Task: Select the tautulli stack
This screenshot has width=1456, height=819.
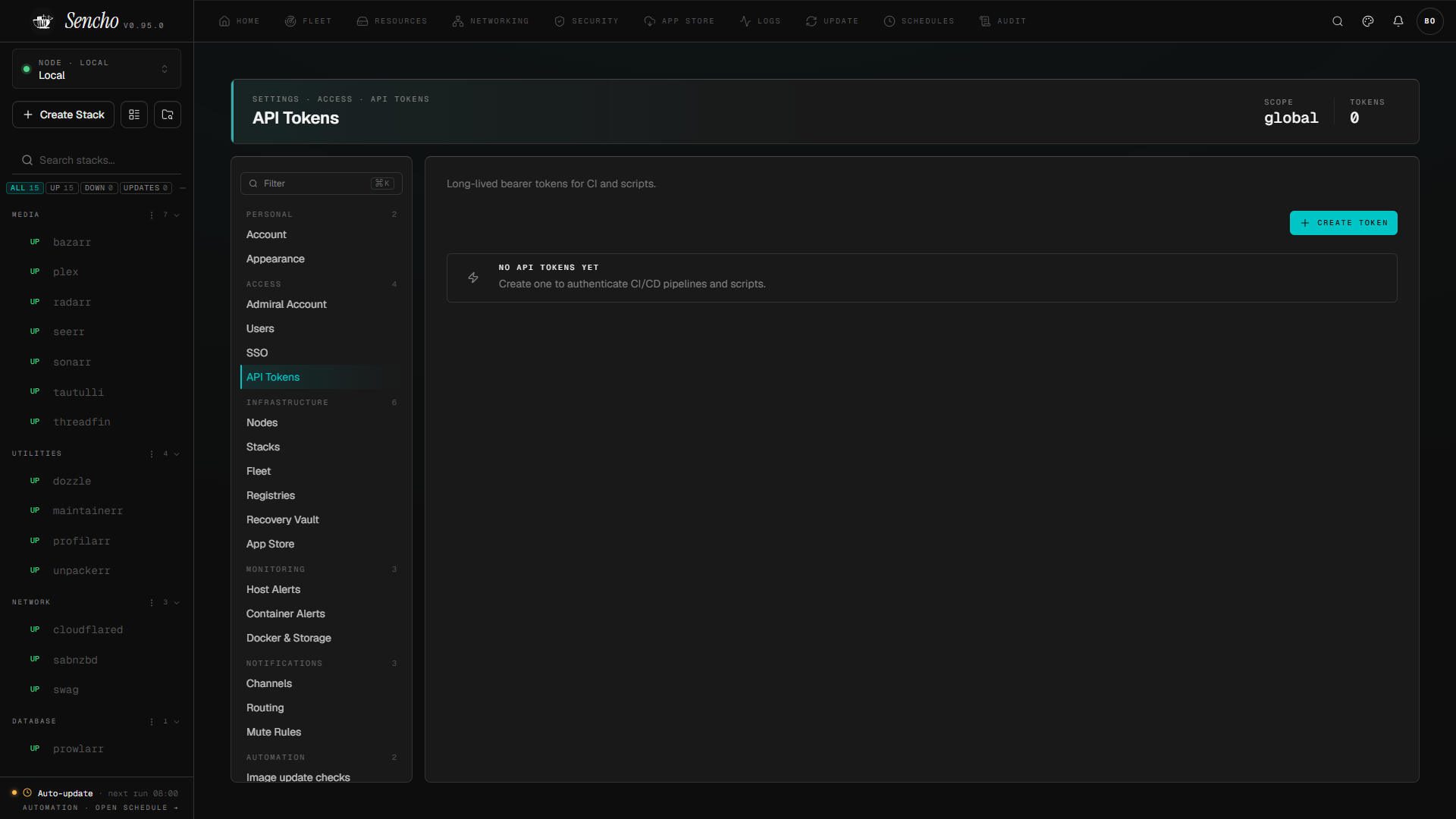Action: click(96, 393)
